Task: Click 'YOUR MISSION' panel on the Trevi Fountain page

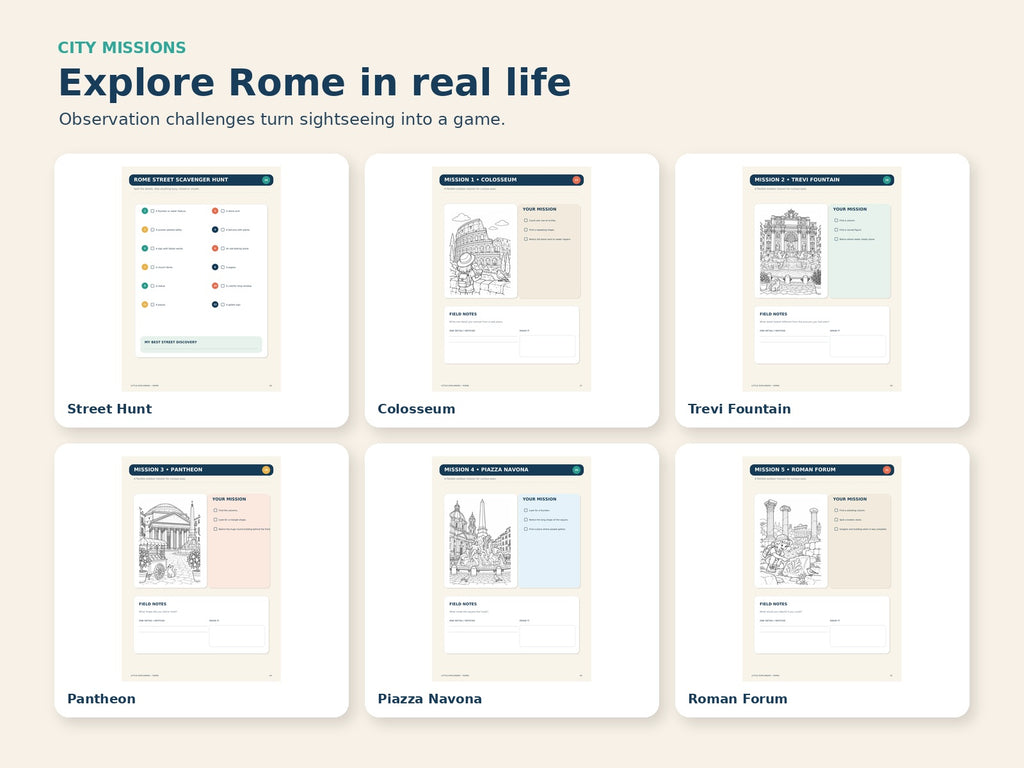Action: 859,251
